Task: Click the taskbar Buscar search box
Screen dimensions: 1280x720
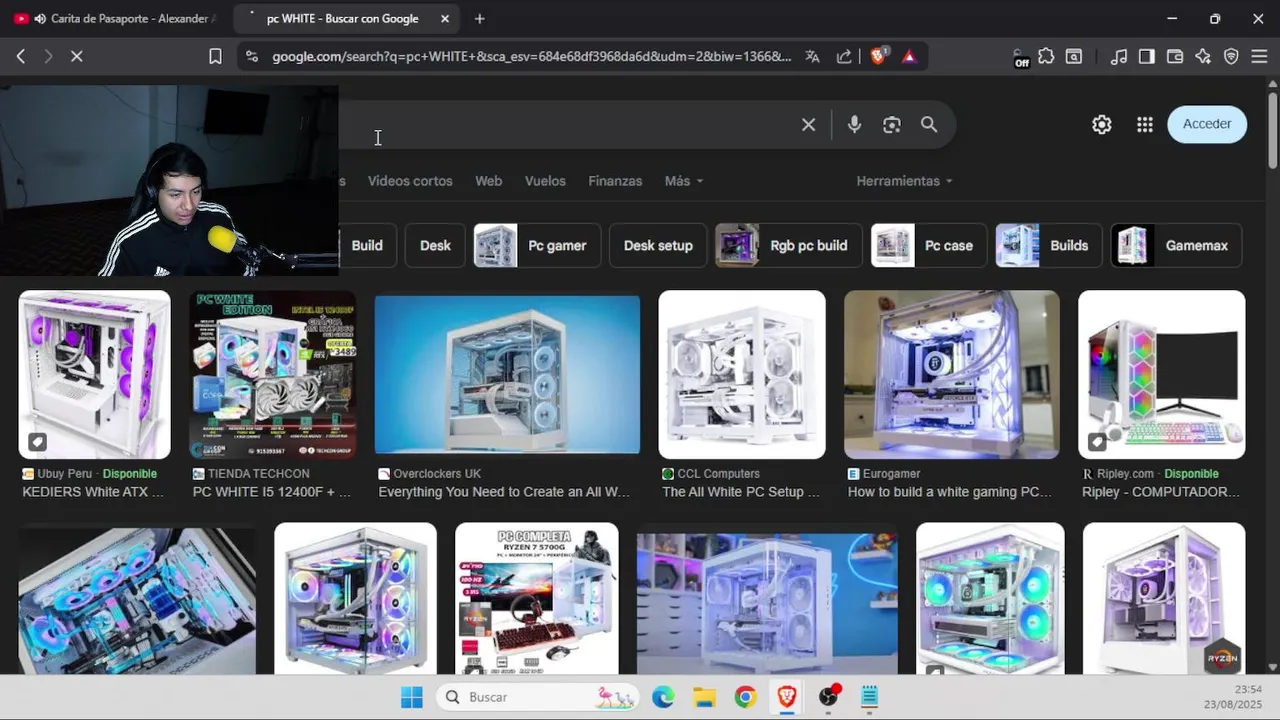Action: 538,697
